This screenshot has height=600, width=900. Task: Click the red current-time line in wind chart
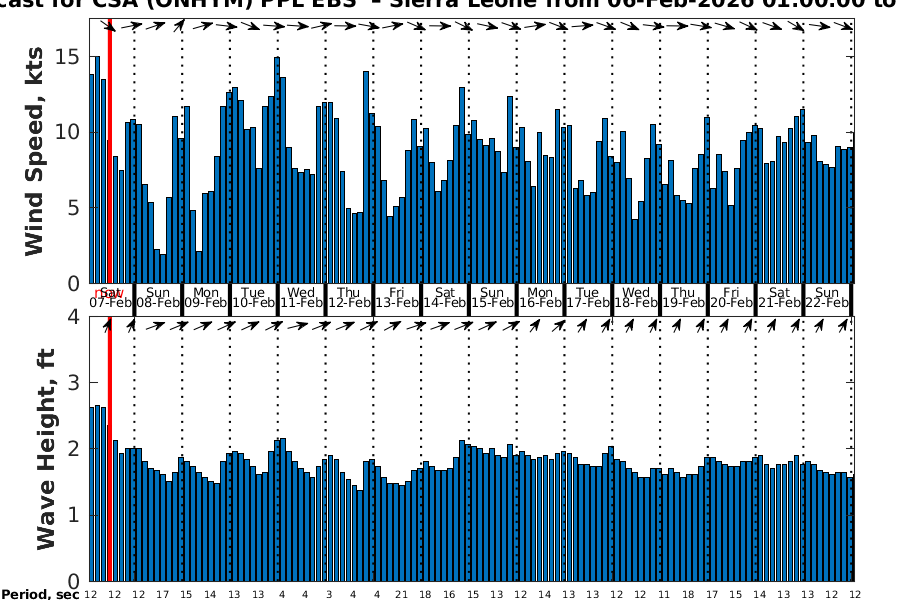pos(109,150)
